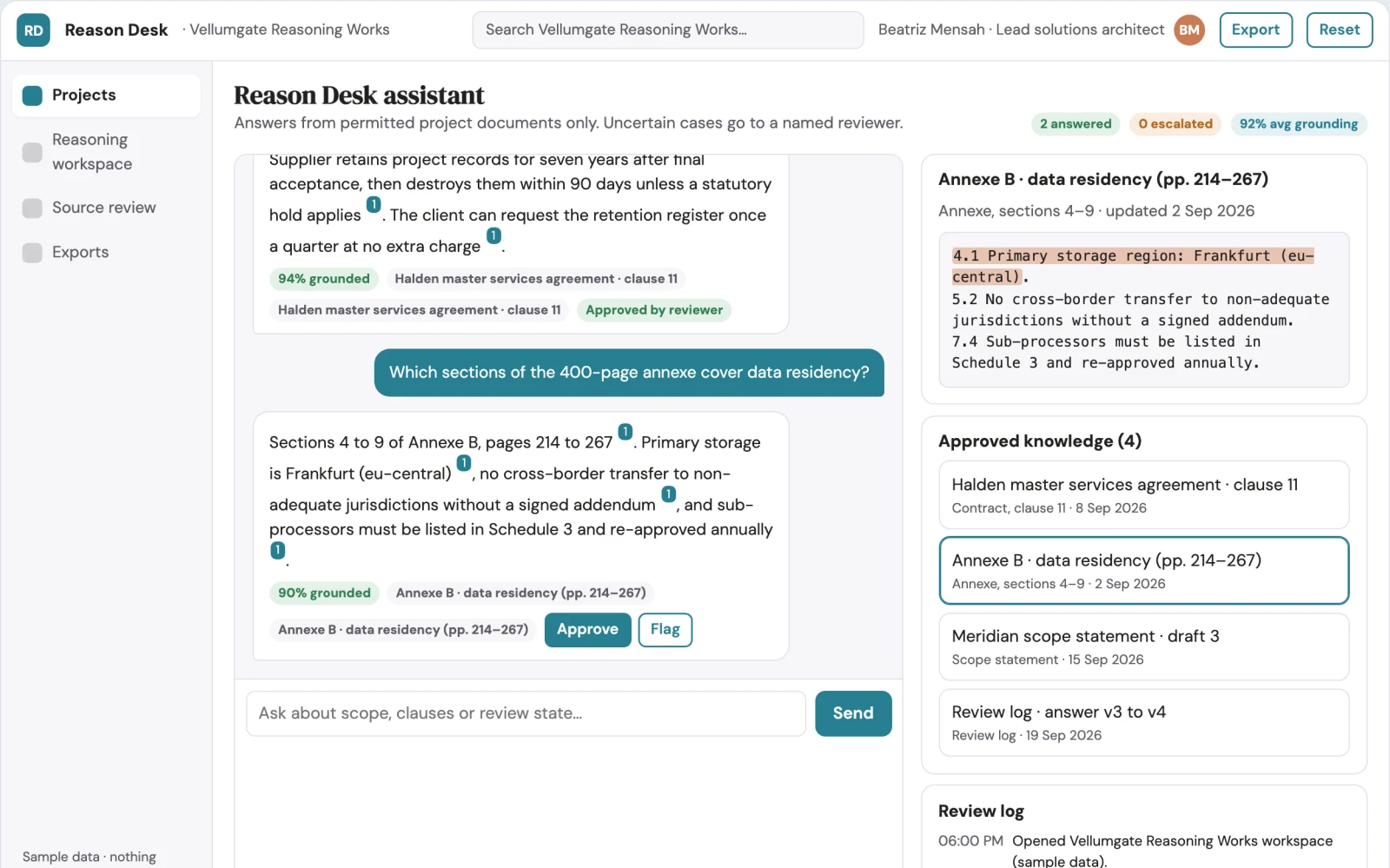Click the Exports sidebar icon
This screenshot has height=868, width=1390.
coord(32,253)
